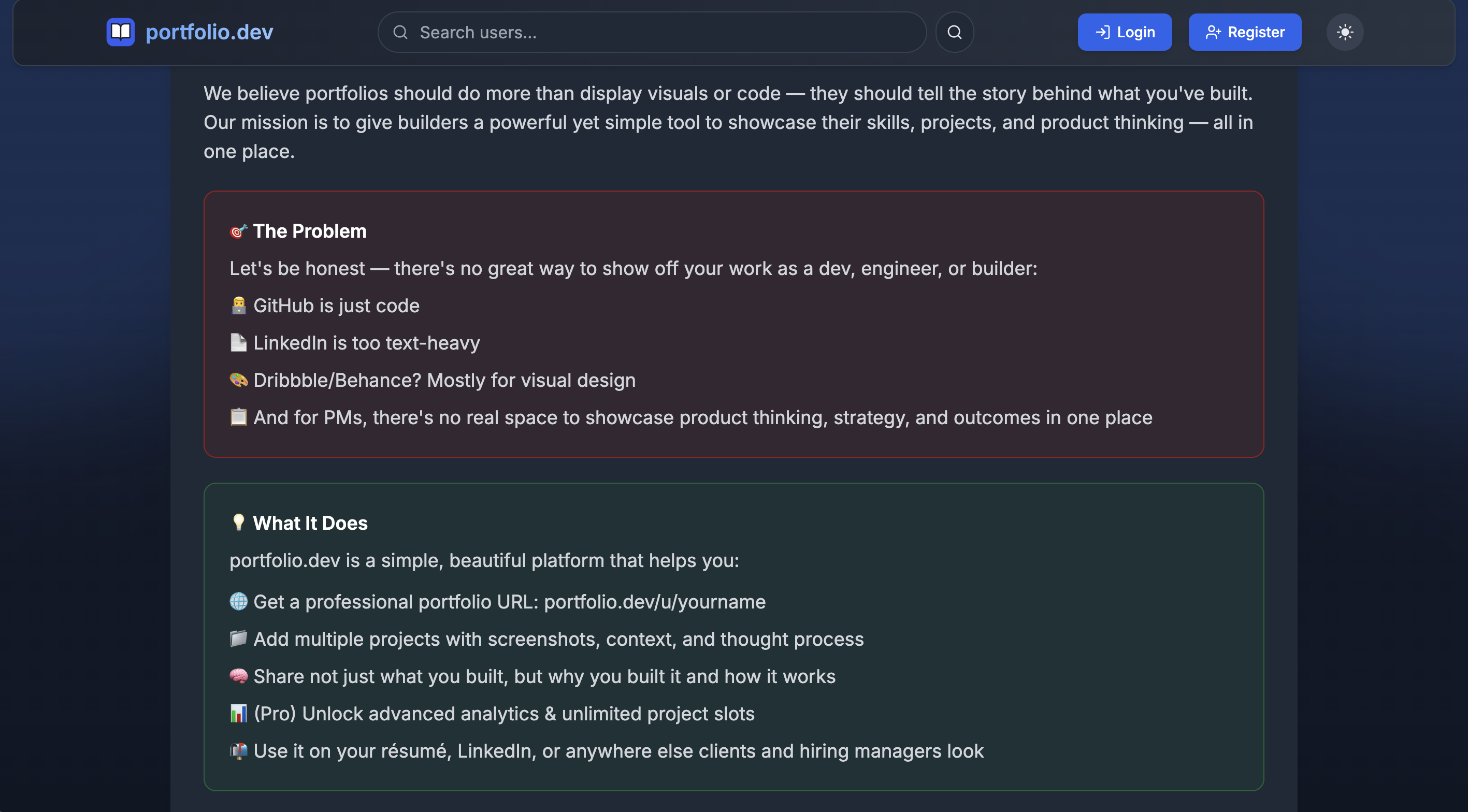
Task: Click the artist palette emoji beside Dribbble/Behance
Action: 238,380
